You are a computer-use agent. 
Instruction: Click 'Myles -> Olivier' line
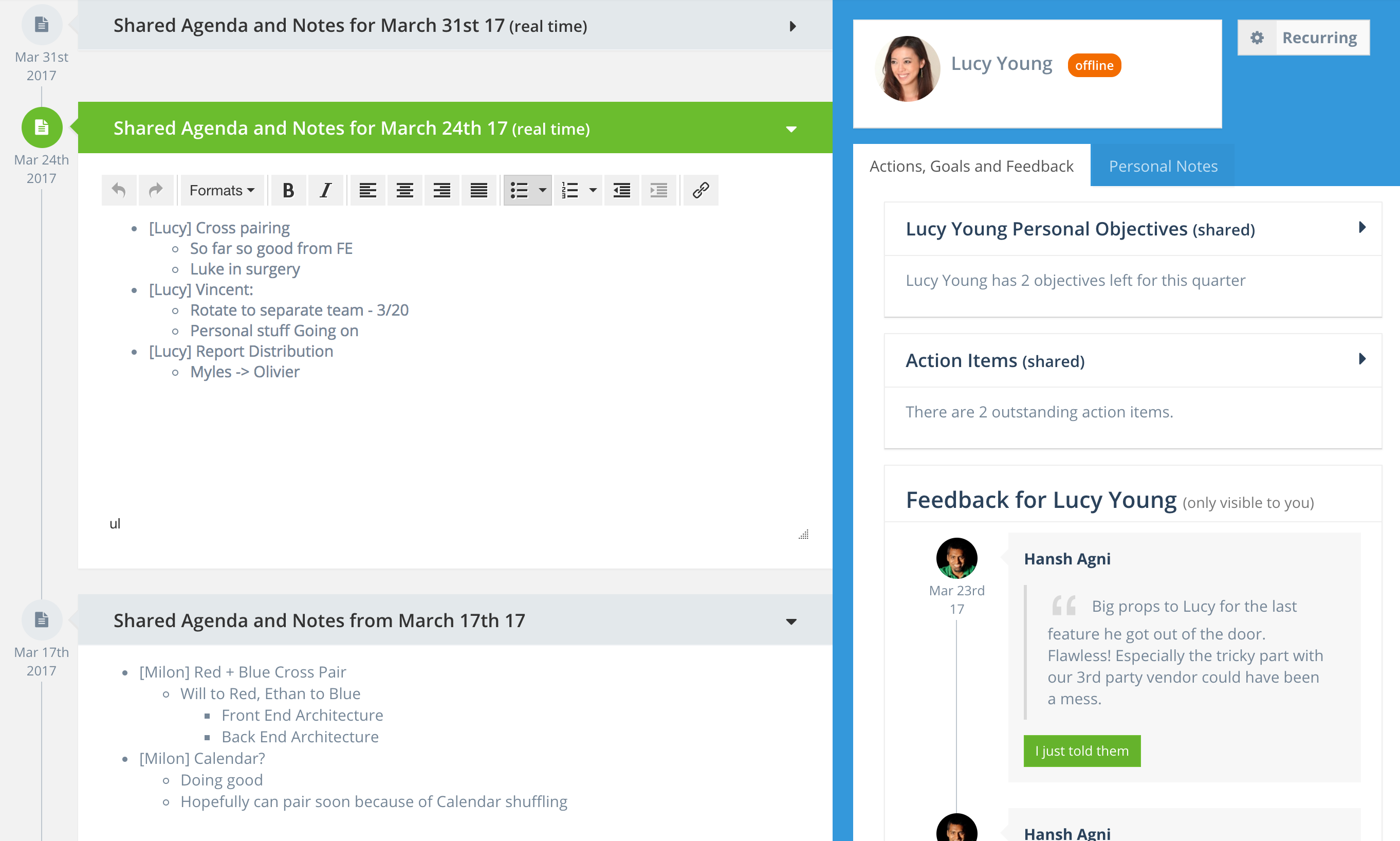(245, 372)
